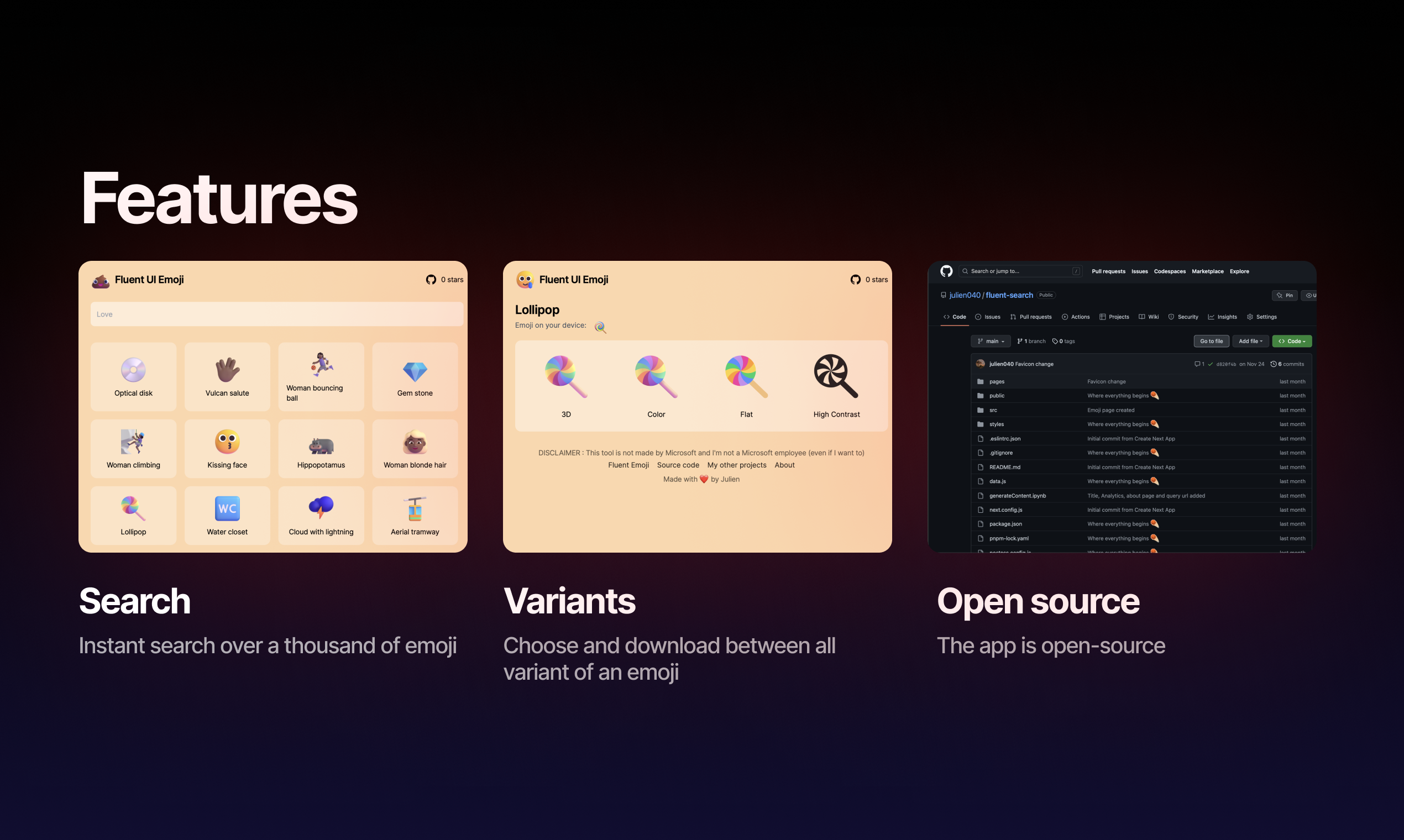
Task: Select Woman blonde hair emoji
Action: (x=415, y=448)
